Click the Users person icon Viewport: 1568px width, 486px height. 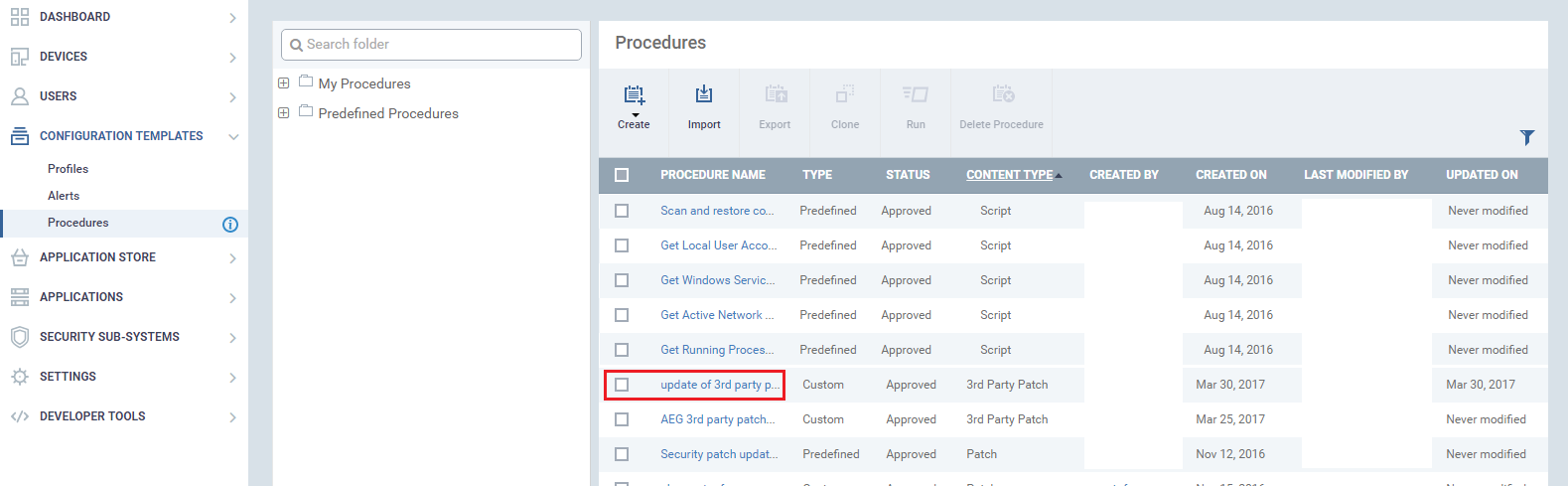point(19,96)
